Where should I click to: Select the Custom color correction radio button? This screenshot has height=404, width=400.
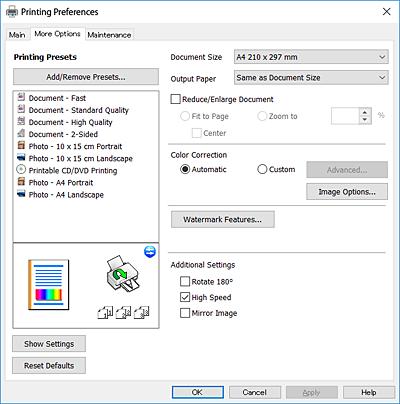coord(262,169)
